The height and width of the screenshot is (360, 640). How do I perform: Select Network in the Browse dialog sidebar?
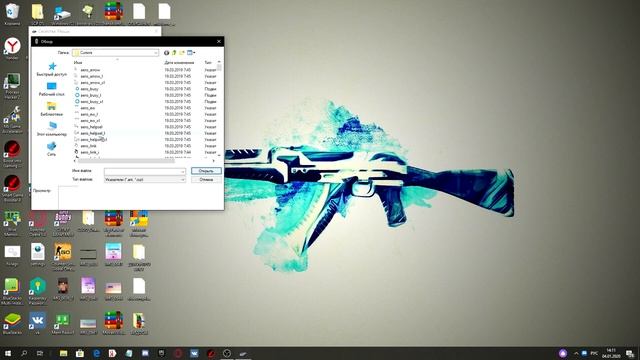(51, 149)
